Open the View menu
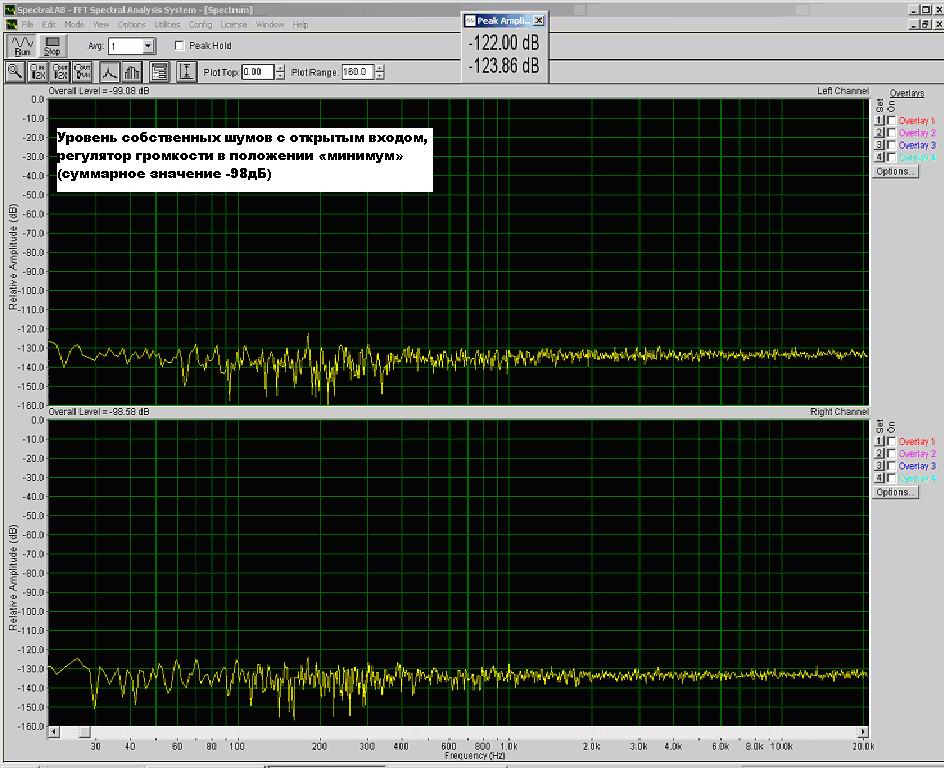The height and width of the screenshot is (768, 944). (x=101, y=25)
